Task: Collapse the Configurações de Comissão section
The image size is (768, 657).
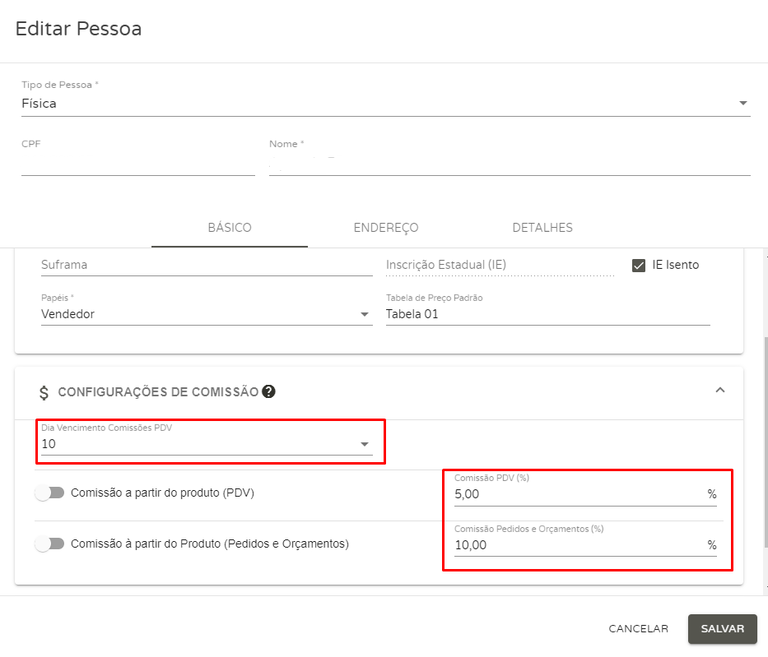Action: [x=720, y=390]
